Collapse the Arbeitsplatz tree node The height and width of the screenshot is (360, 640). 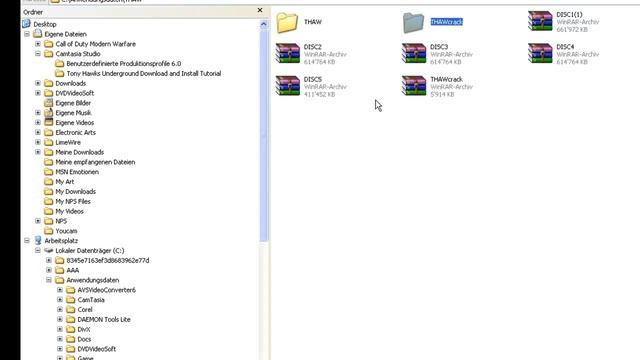(x=27, y=241)
